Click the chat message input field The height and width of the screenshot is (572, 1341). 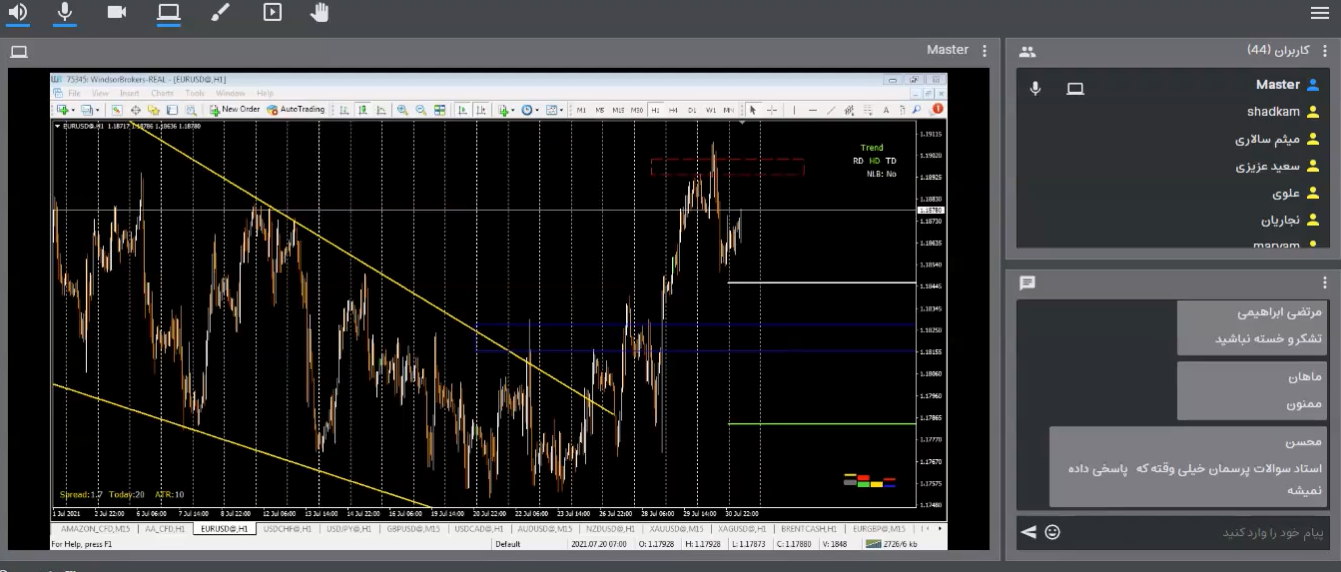1190,533
